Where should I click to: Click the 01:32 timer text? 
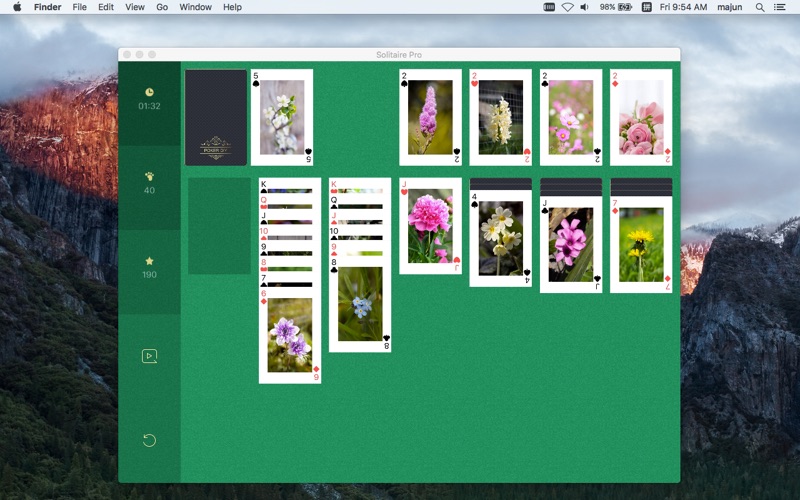pos(149,106)
